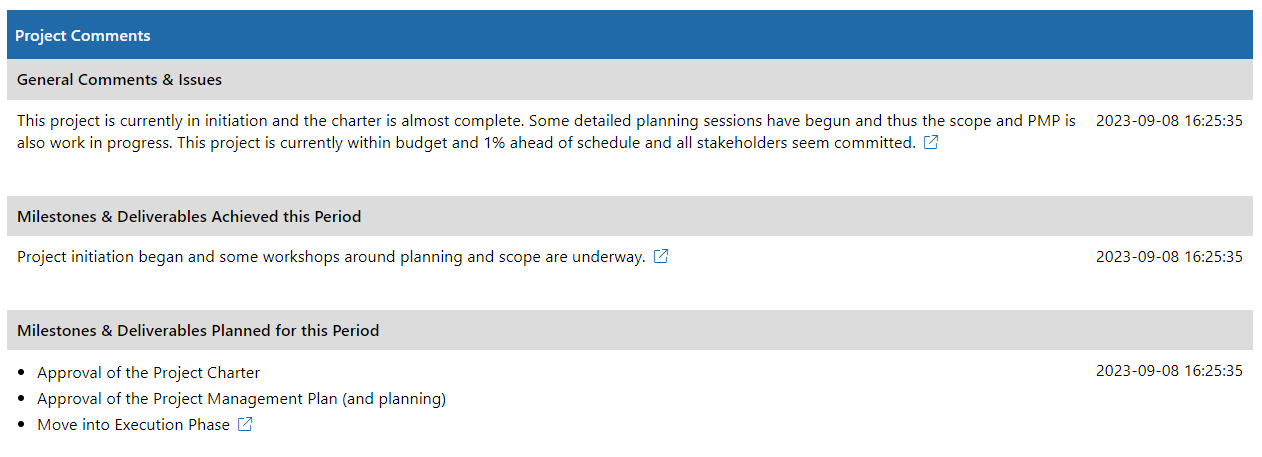Click the Approval of the Project Charter item
The width and height of the screenshot is (1262, 457).
click(x=148, y=372)
